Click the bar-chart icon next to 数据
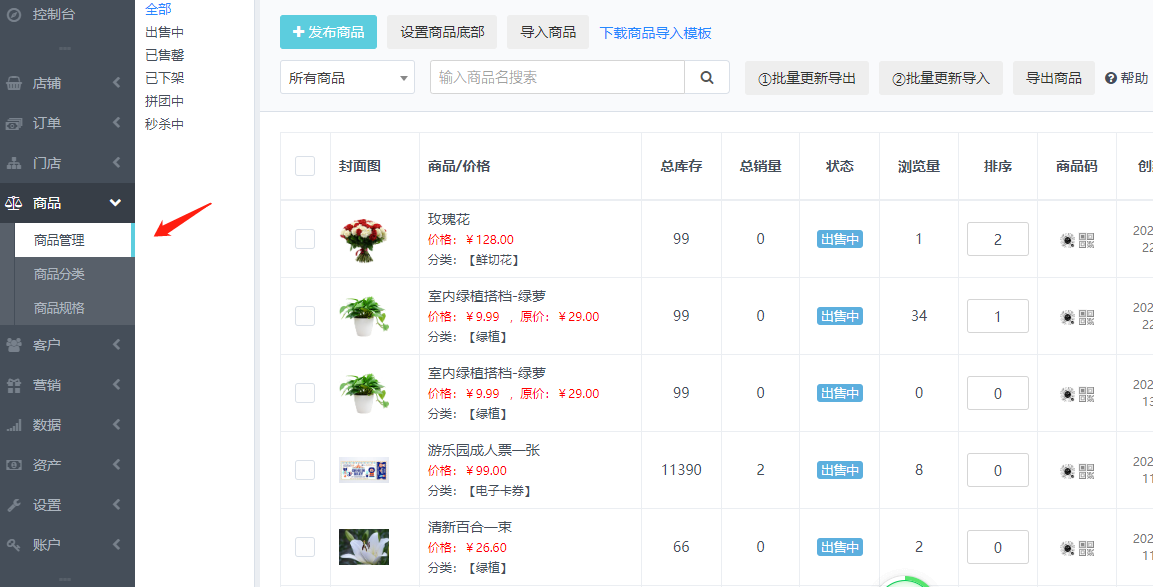Viewport: 1153px width, 587px height. 13,425
